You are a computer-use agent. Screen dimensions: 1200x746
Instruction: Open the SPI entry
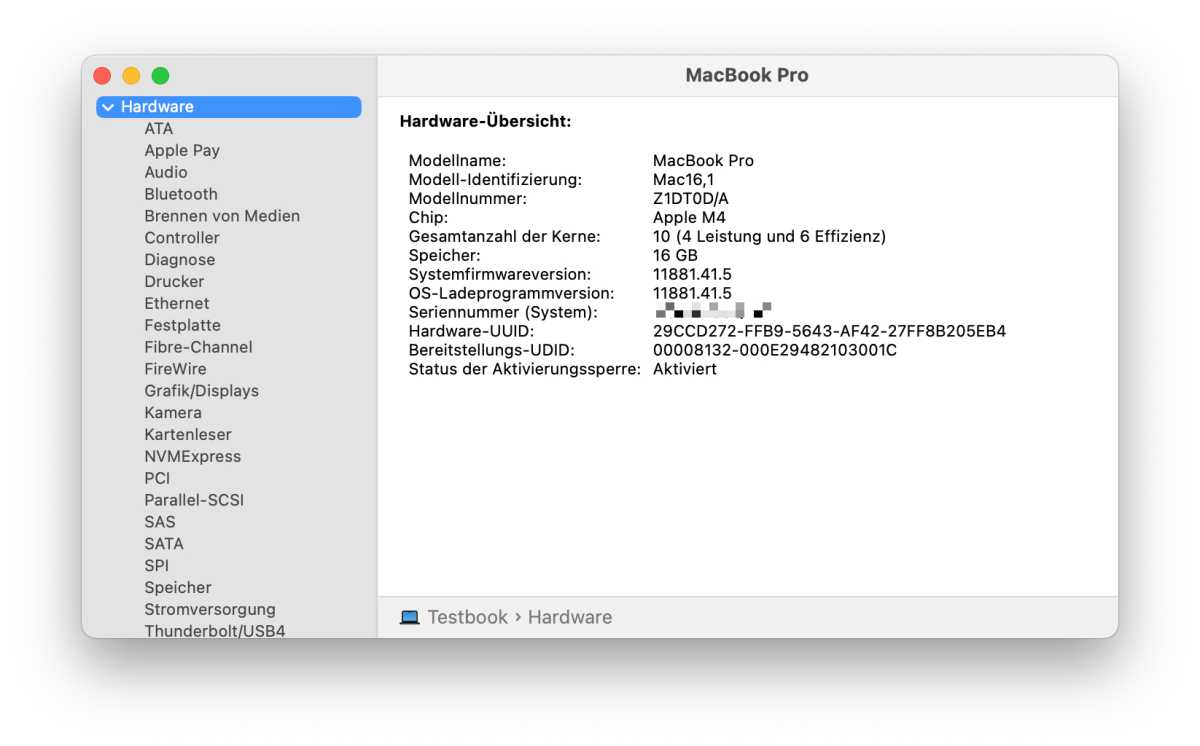pyautogui.click(x=157, y=566)
